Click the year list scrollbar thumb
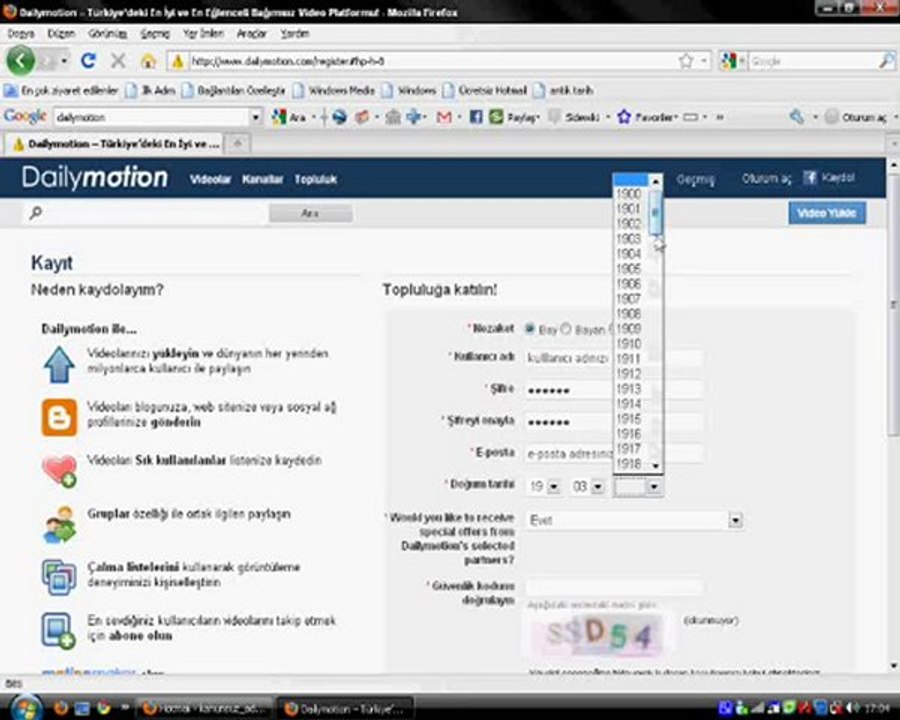The width and height of the screenshot is (900, 720). pyautogui.click(x=655, y=212)
